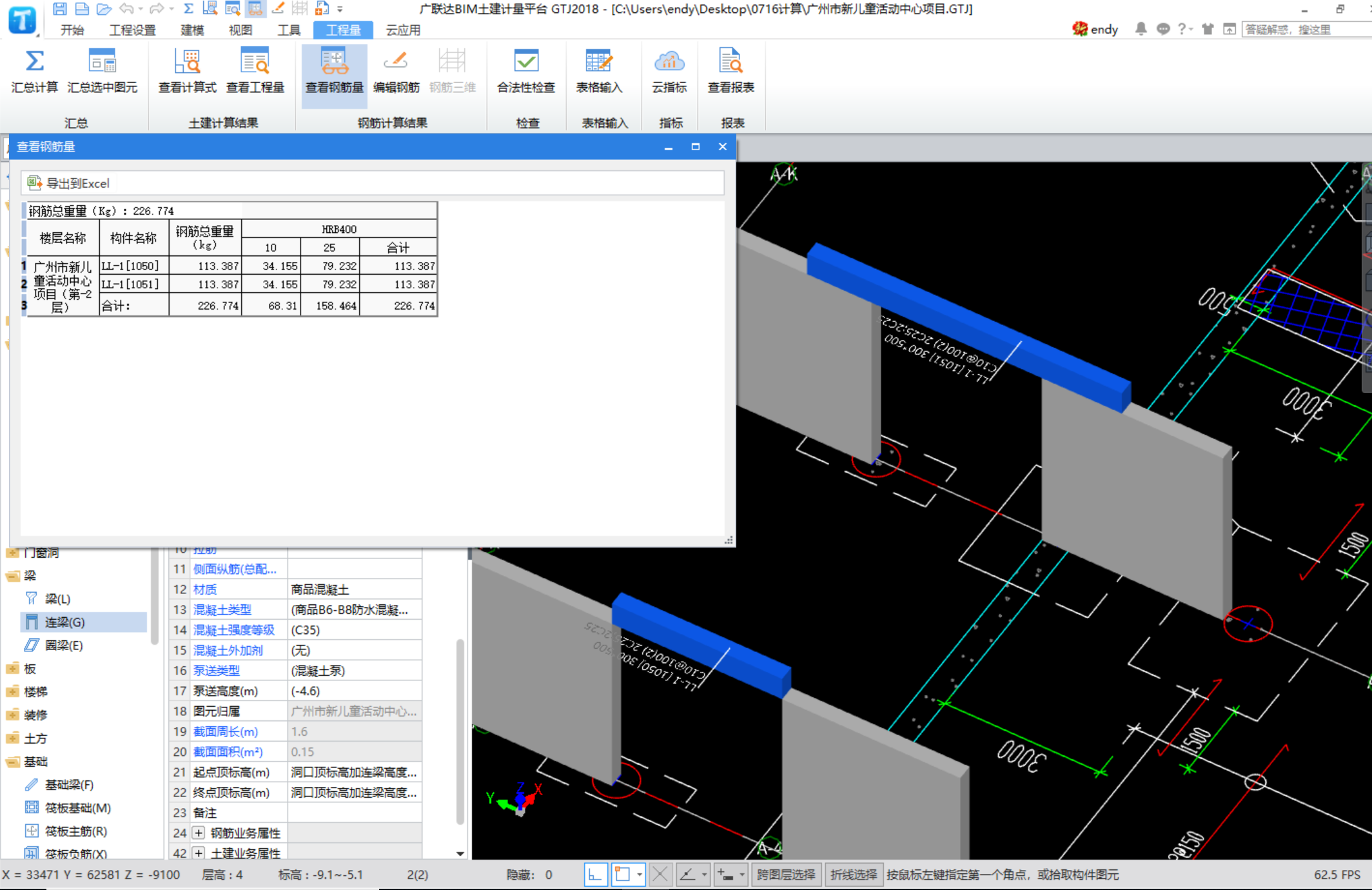This screenshot has width=1372, height=890.
Task: Collapse the 梁 tree folder
Action: point(12,576)
